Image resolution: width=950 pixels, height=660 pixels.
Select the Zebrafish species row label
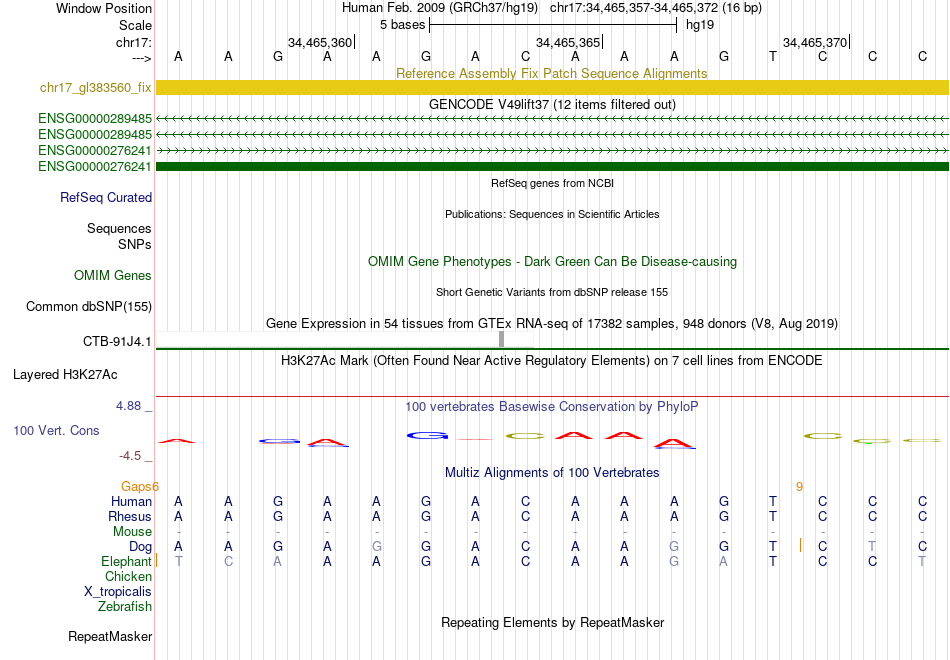click(x=125, y=607)
